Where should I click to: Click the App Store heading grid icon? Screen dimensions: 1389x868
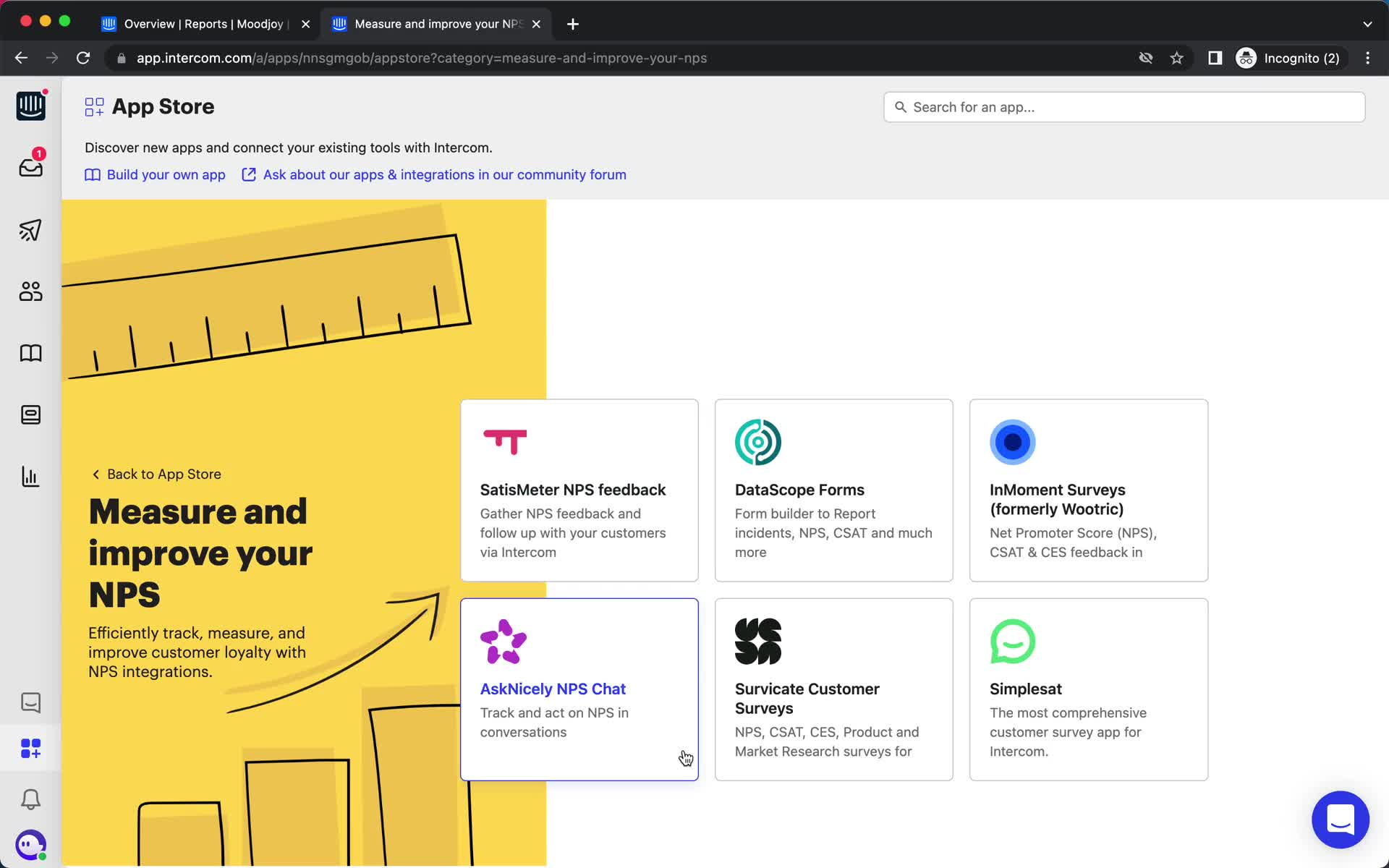click(94, 107)
